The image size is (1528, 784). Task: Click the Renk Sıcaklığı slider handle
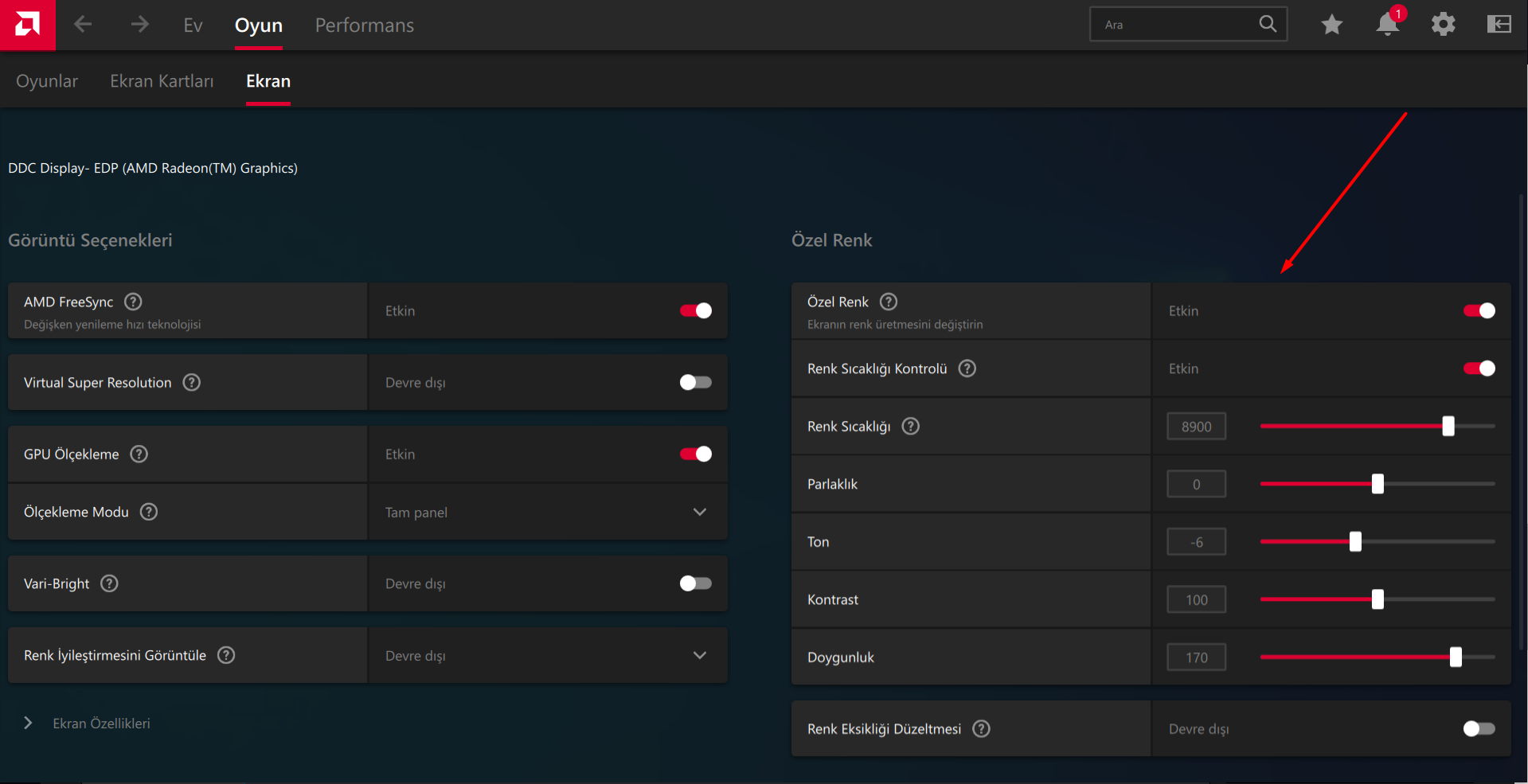point(1448,427)
